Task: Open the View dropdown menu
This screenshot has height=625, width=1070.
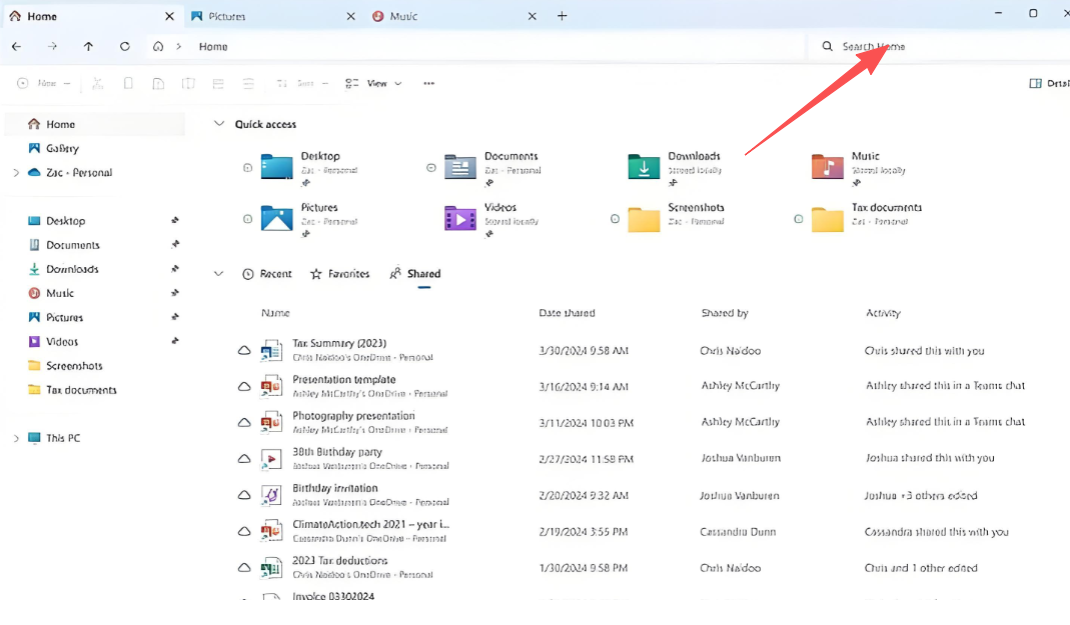Action: tap(374, 84)
